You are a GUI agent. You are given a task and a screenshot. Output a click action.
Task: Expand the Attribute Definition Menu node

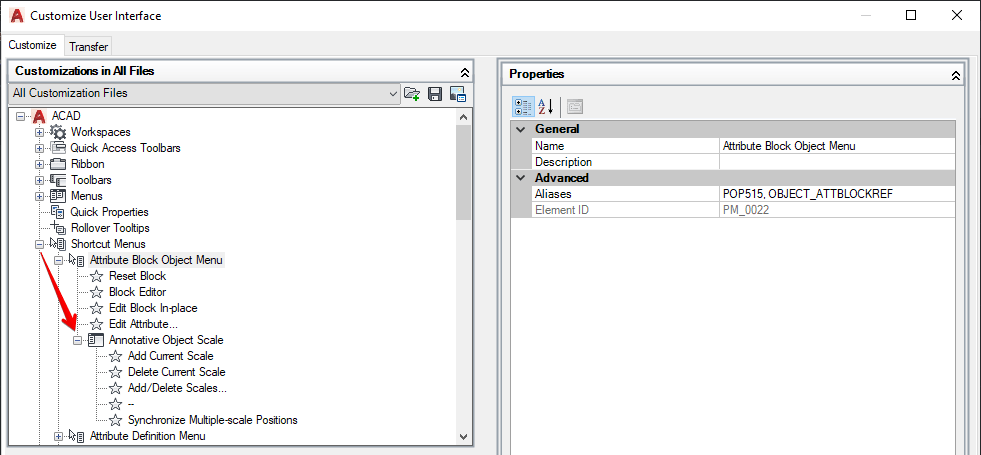[x=59, y=436]
